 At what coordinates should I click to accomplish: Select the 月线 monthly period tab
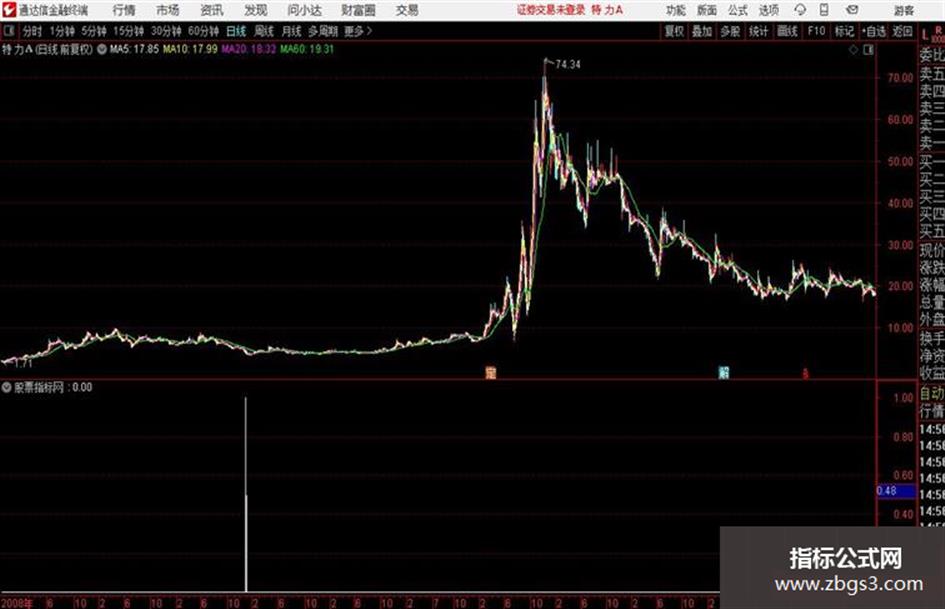[291, 31]
